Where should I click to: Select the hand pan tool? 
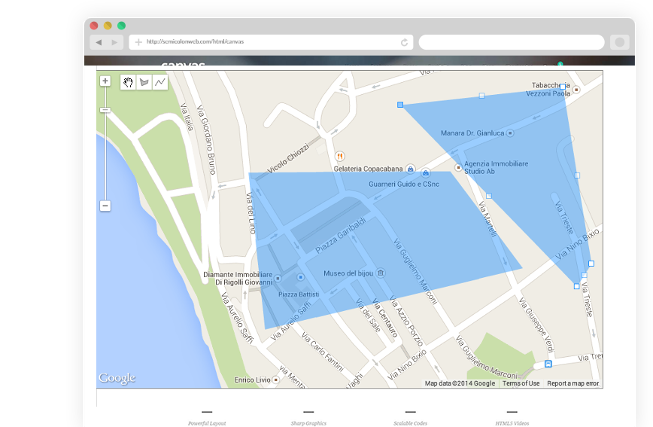point(128,82)
